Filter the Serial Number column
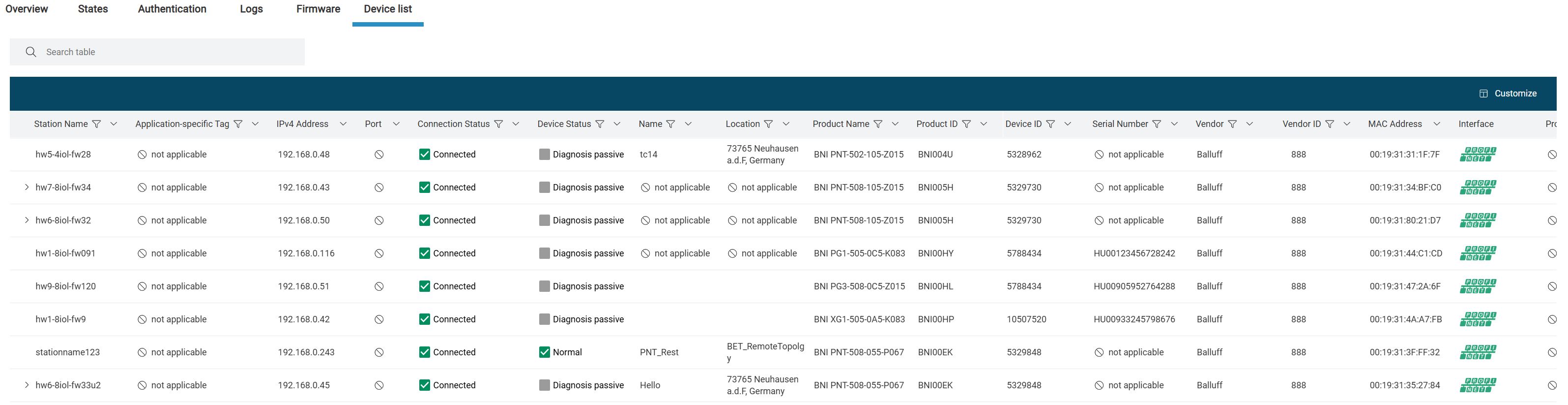This screenshot has width=1568, height=405. (1157, 124)
